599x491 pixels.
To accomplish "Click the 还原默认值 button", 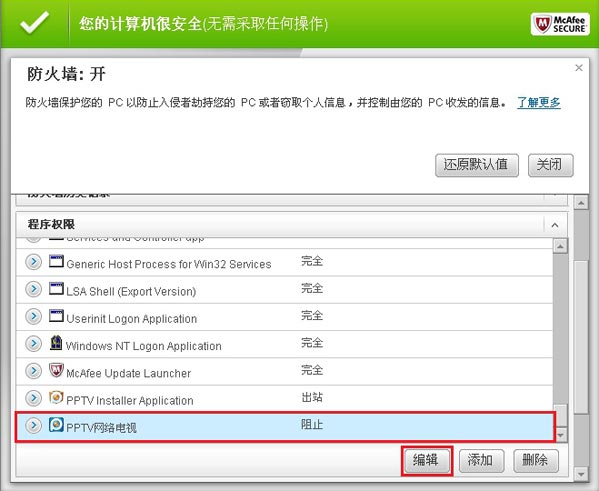I will pos(477,165).
